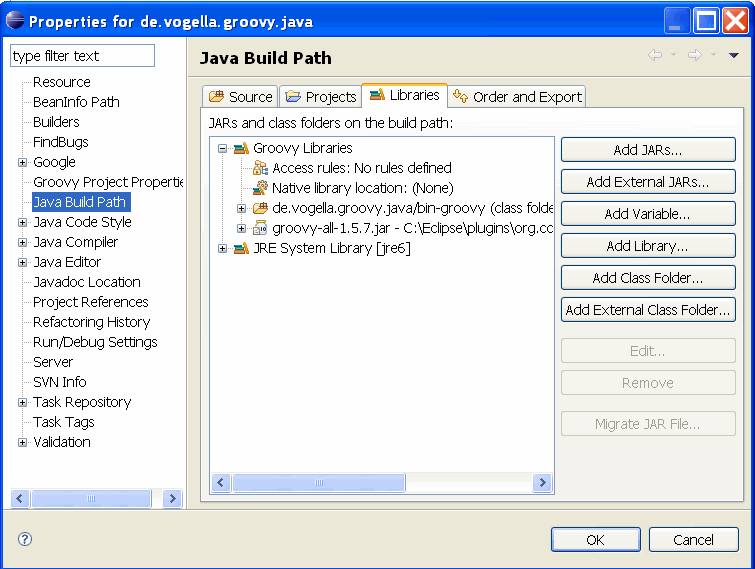Click the Libraries tab icon

coord(377,94)
